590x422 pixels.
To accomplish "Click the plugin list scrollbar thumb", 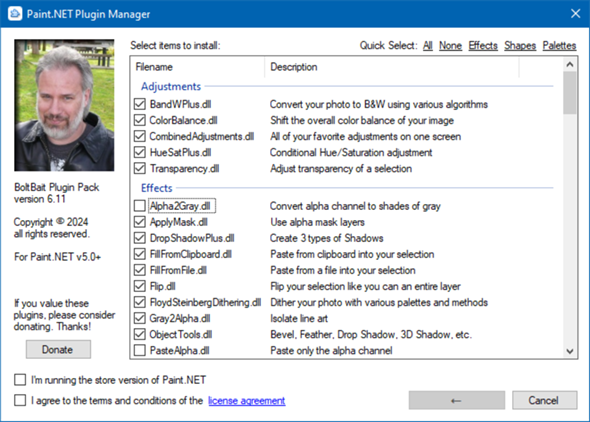I will pos(570,93).
